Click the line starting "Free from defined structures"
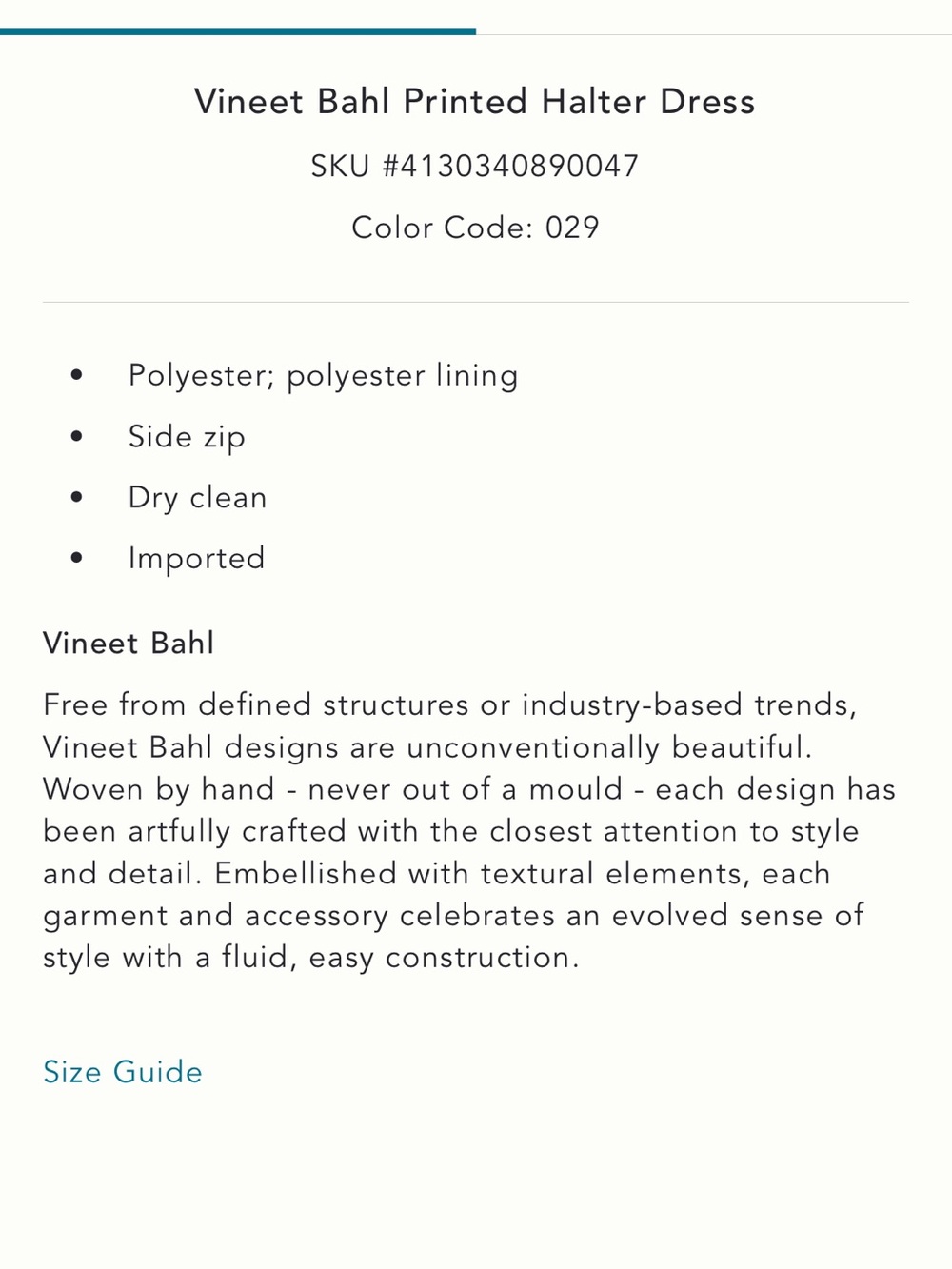Image resolution: width=952 pixels, height=1269 pixels. [450, 704]
